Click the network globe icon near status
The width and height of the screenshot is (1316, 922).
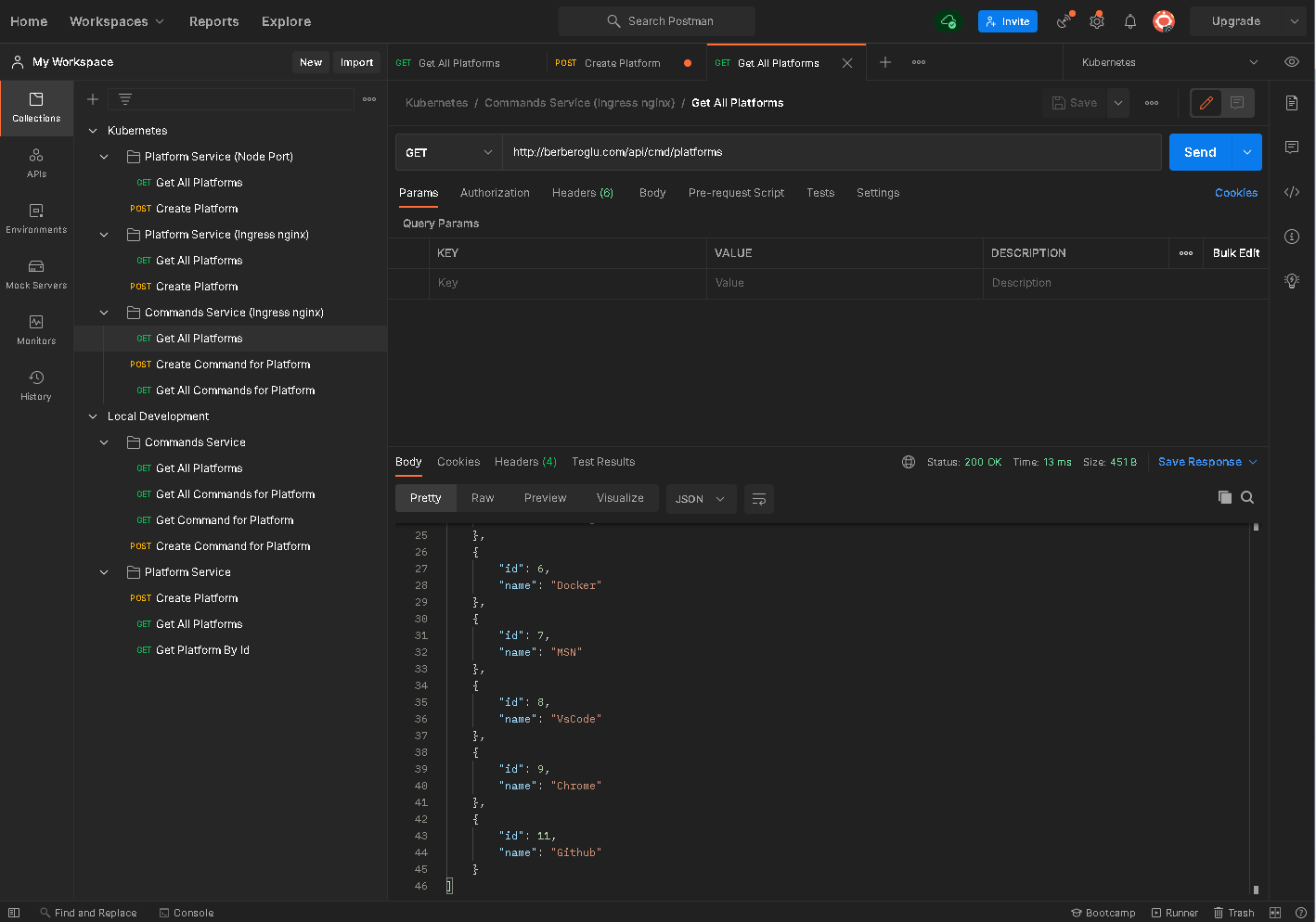[909, 462]
